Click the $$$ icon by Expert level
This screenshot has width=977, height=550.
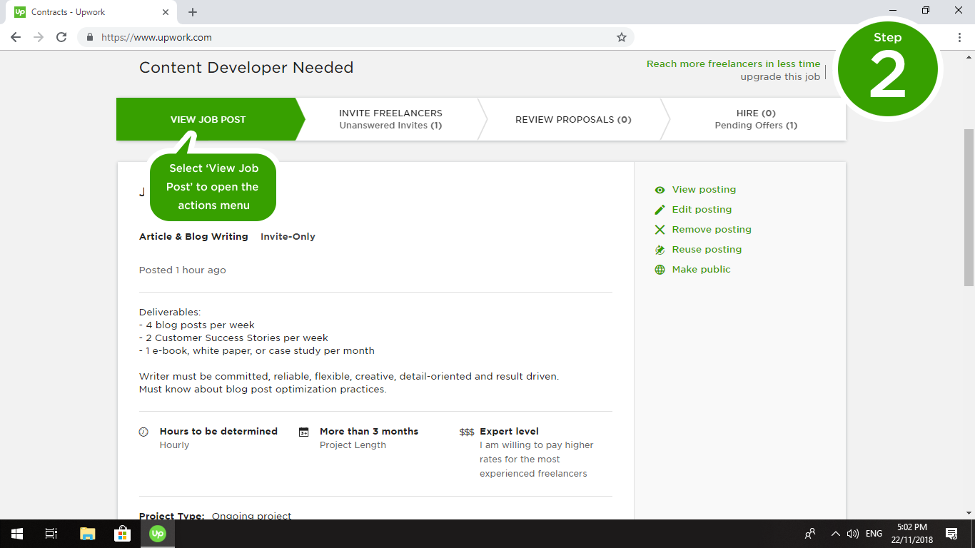pyautogui.click(x=467, y=432)
